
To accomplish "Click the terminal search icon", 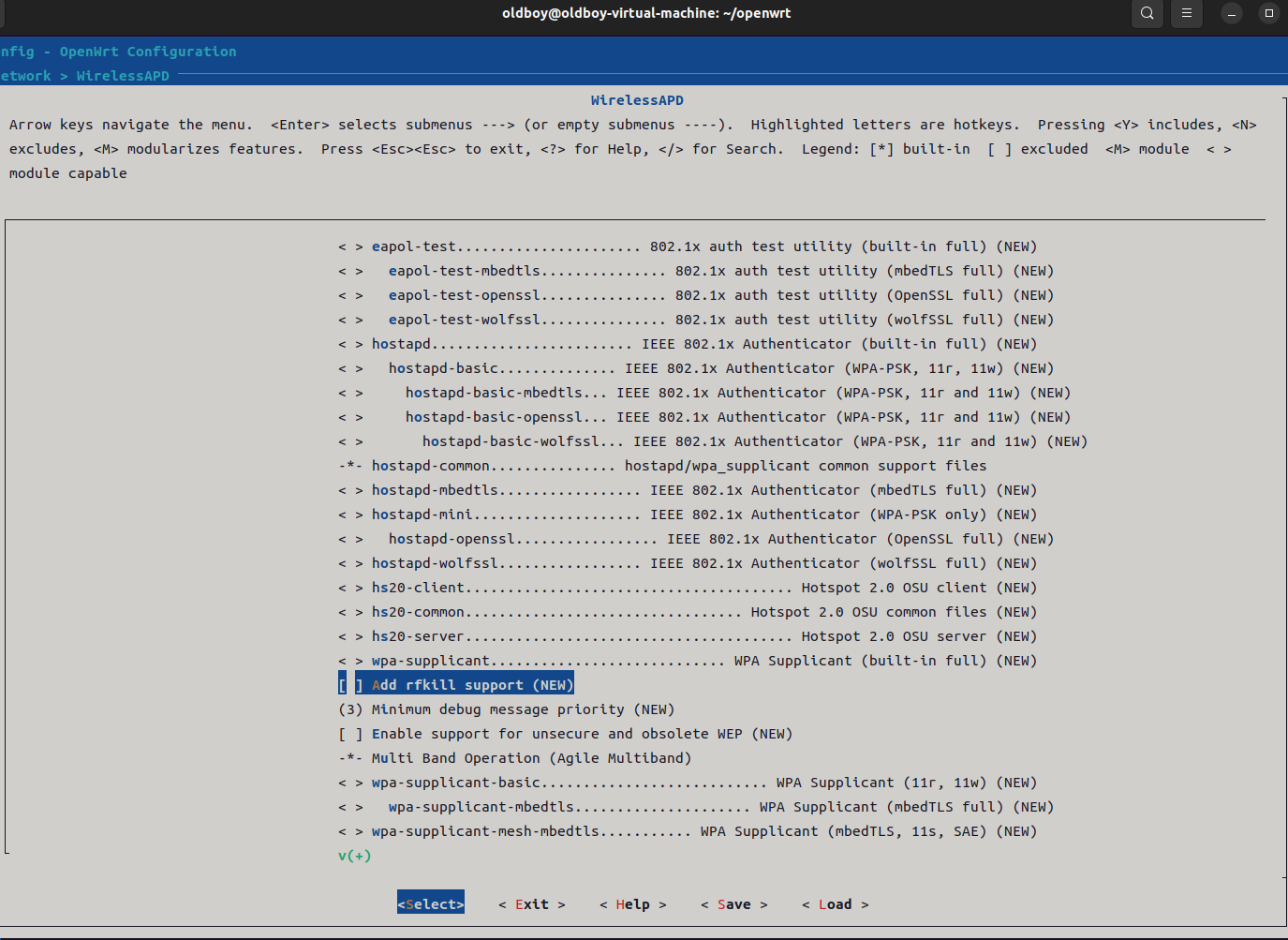I will point(1147,13).
